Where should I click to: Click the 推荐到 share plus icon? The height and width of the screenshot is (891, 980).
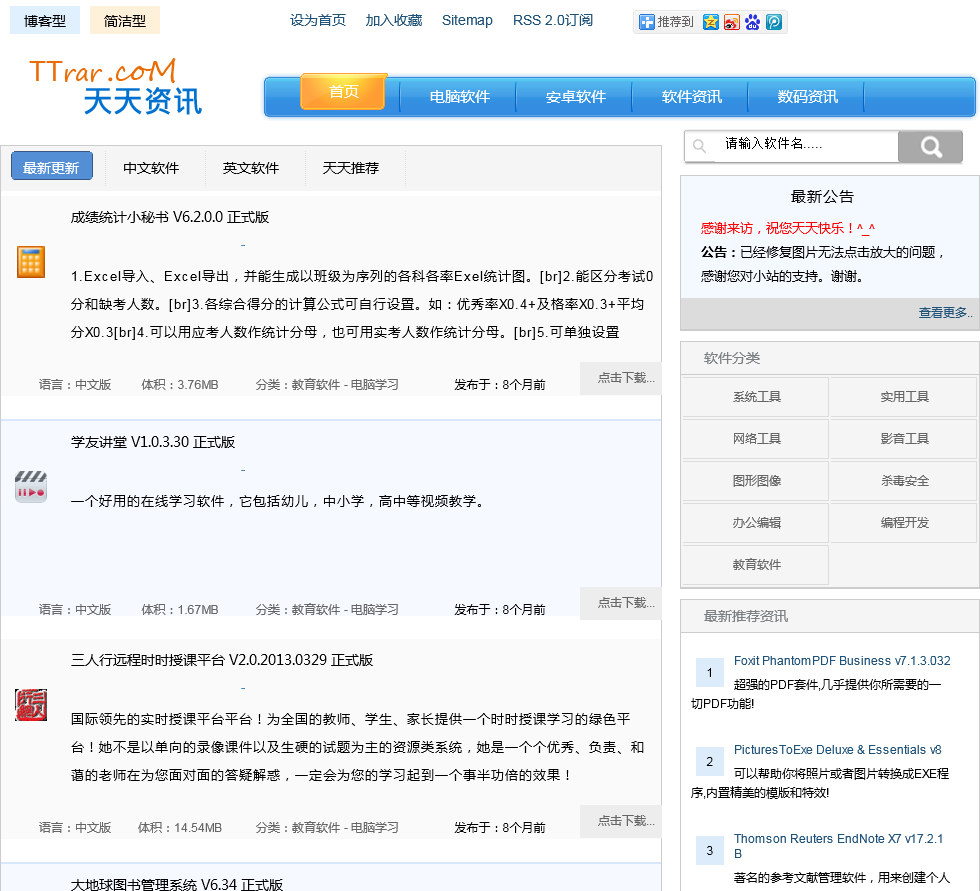pos(647,22)
